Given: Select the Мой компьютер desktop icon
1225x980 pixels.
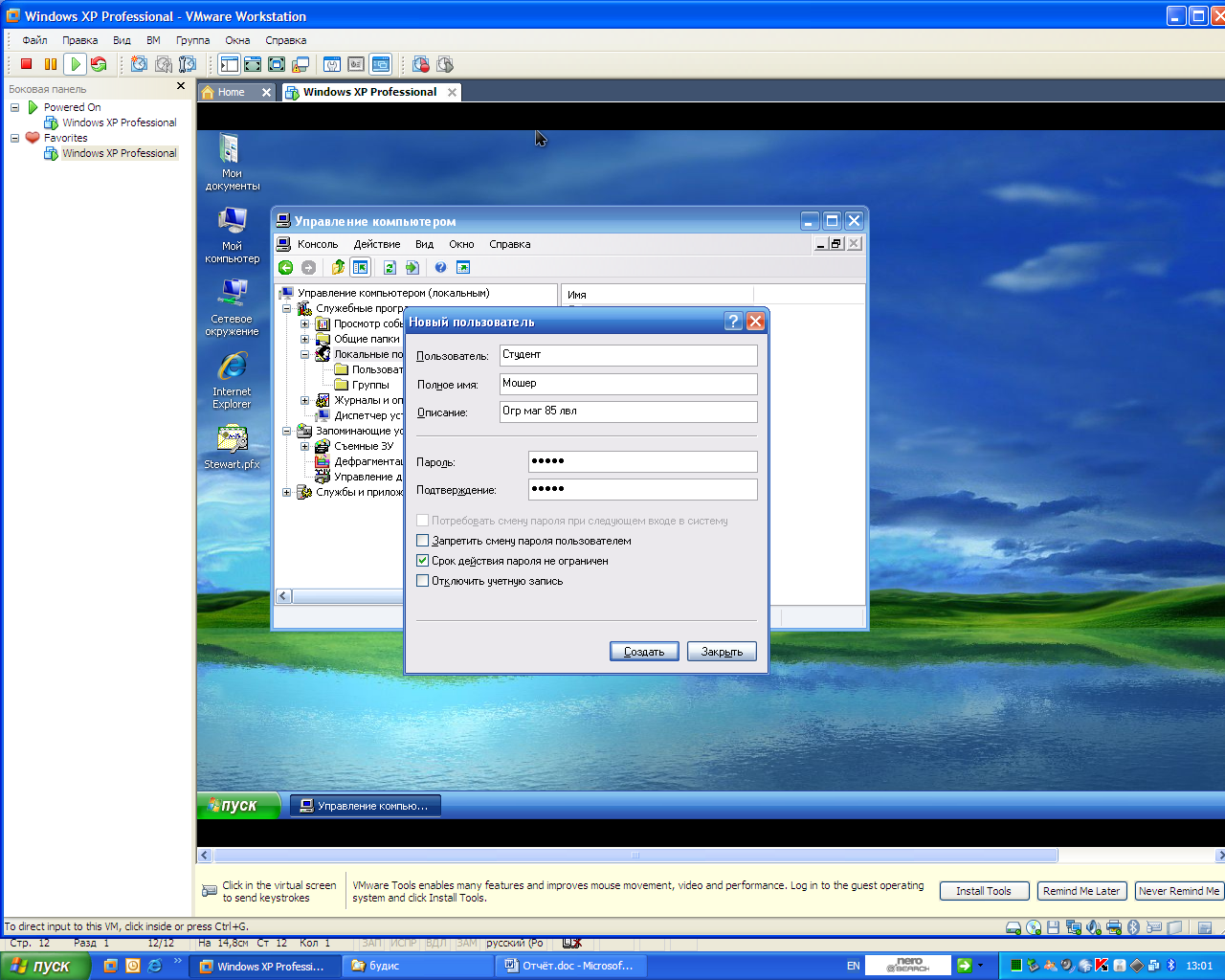Looking at the screenshot, I should (x=232, y=234).
